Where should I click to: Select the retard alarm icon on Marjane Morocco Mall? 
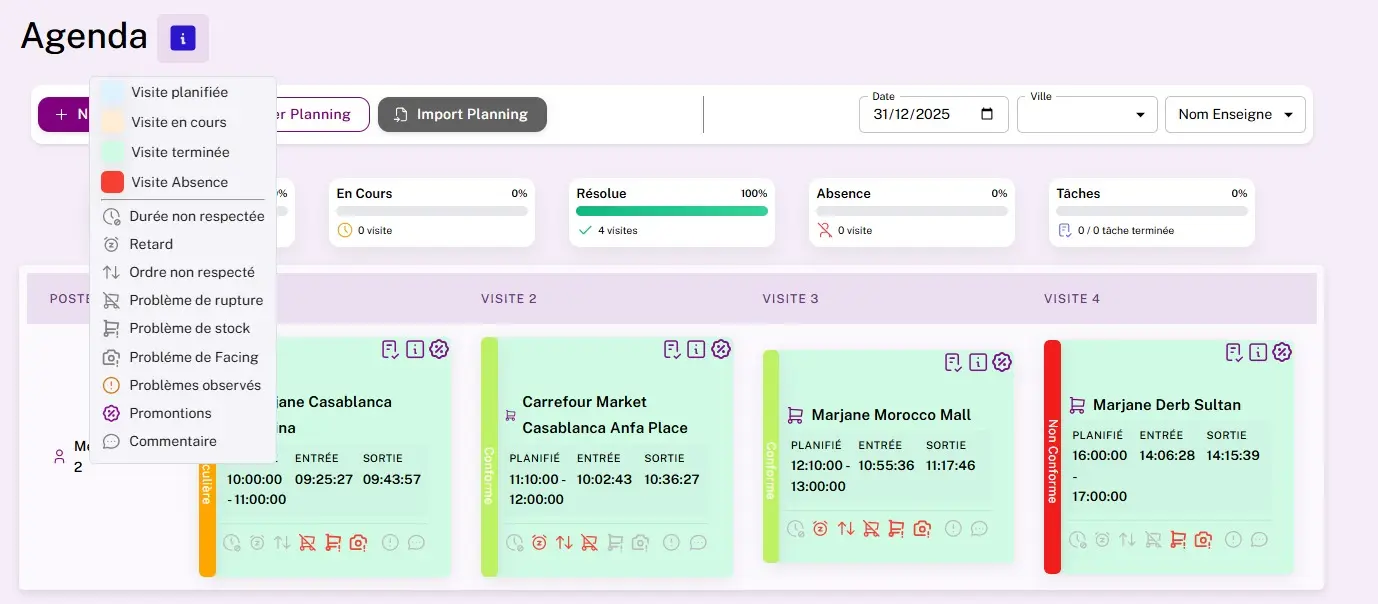coord(820,528)
